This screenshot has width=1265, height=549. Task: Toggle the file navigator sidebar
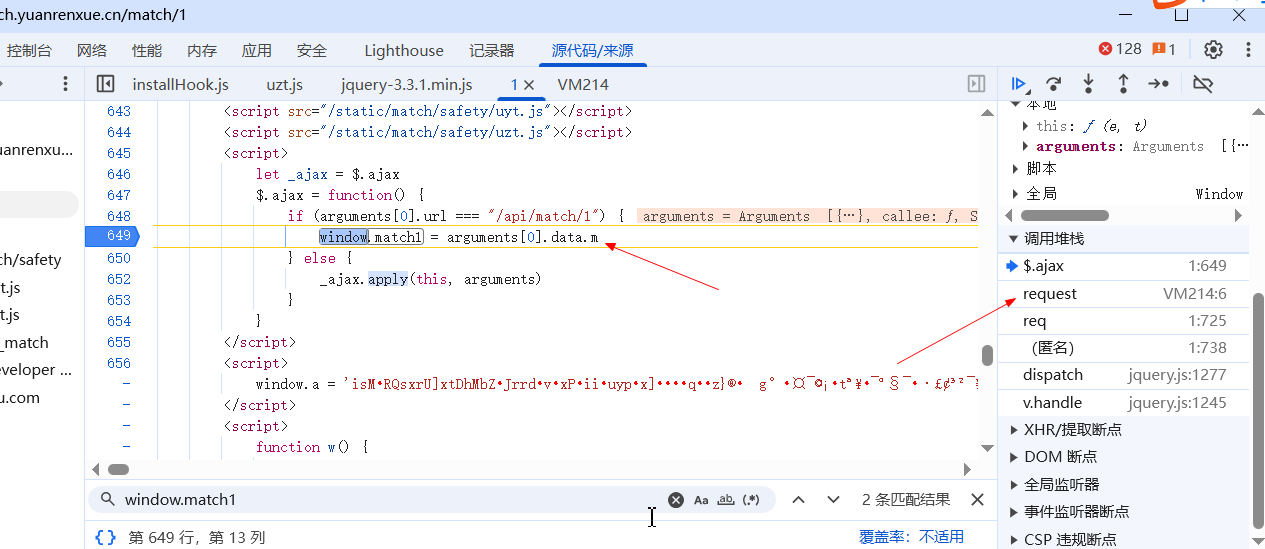point(105,85)
